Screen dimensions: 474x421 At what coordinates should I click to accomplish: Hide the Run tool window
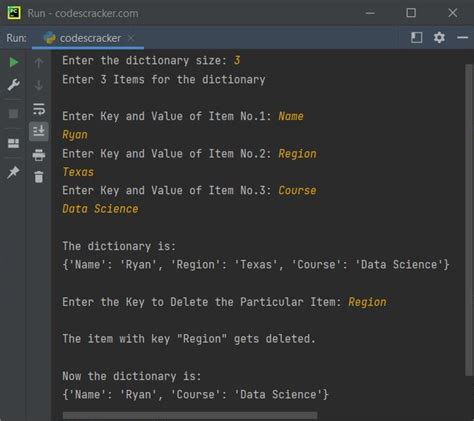tap(463, 38)
